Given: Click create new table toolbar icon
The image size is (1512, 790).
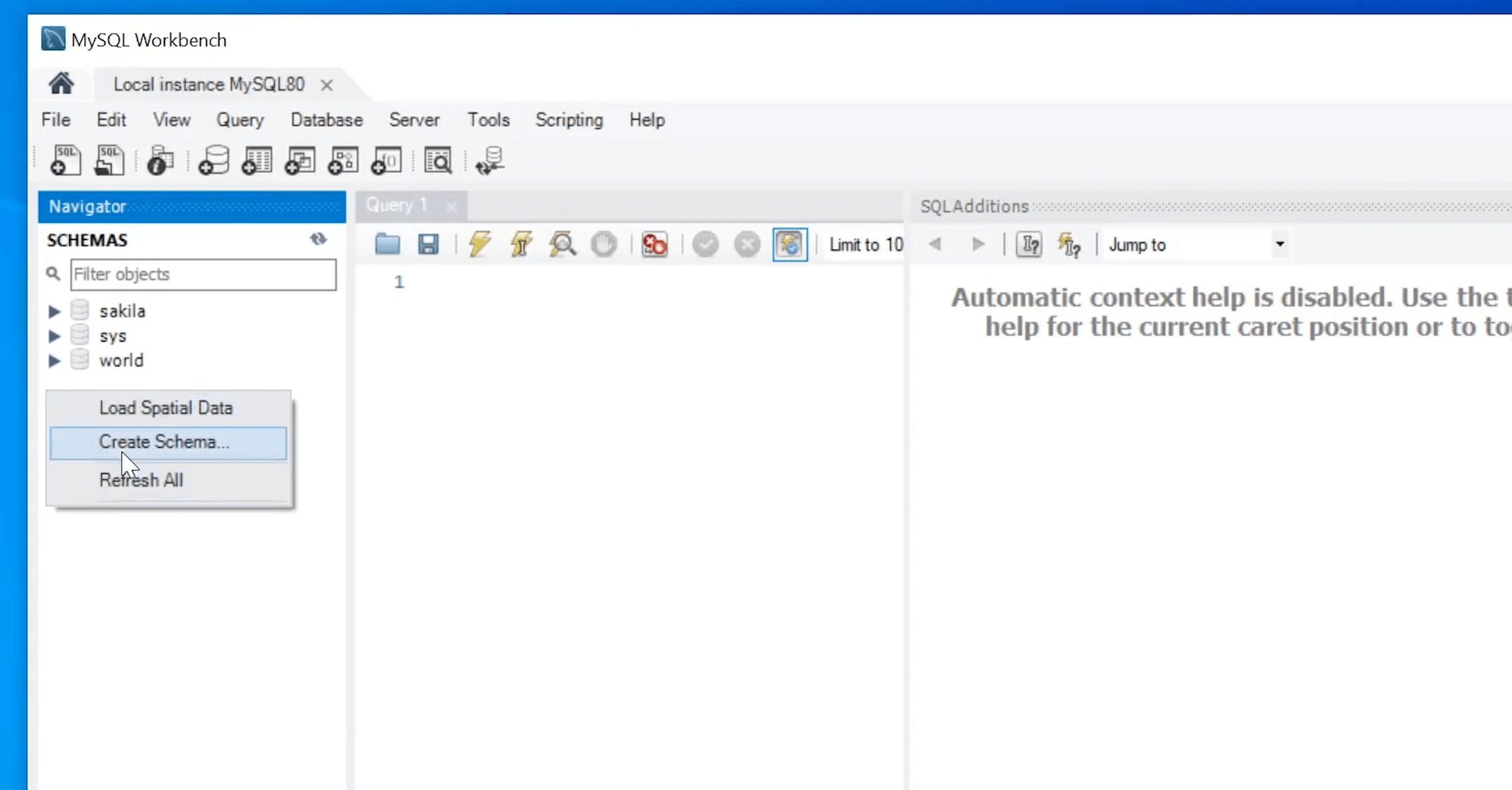Looking at the screenshot, I should [257, 161].
